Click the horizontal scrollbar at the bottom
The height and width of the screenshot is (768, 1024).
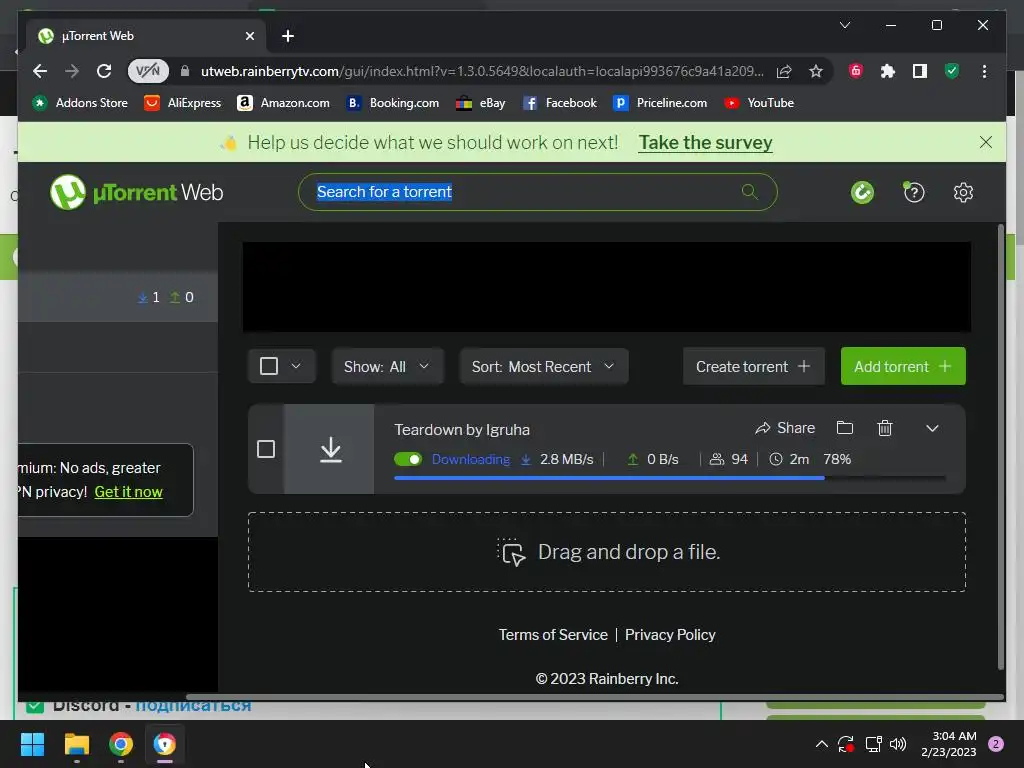click(x=594, y=697)
